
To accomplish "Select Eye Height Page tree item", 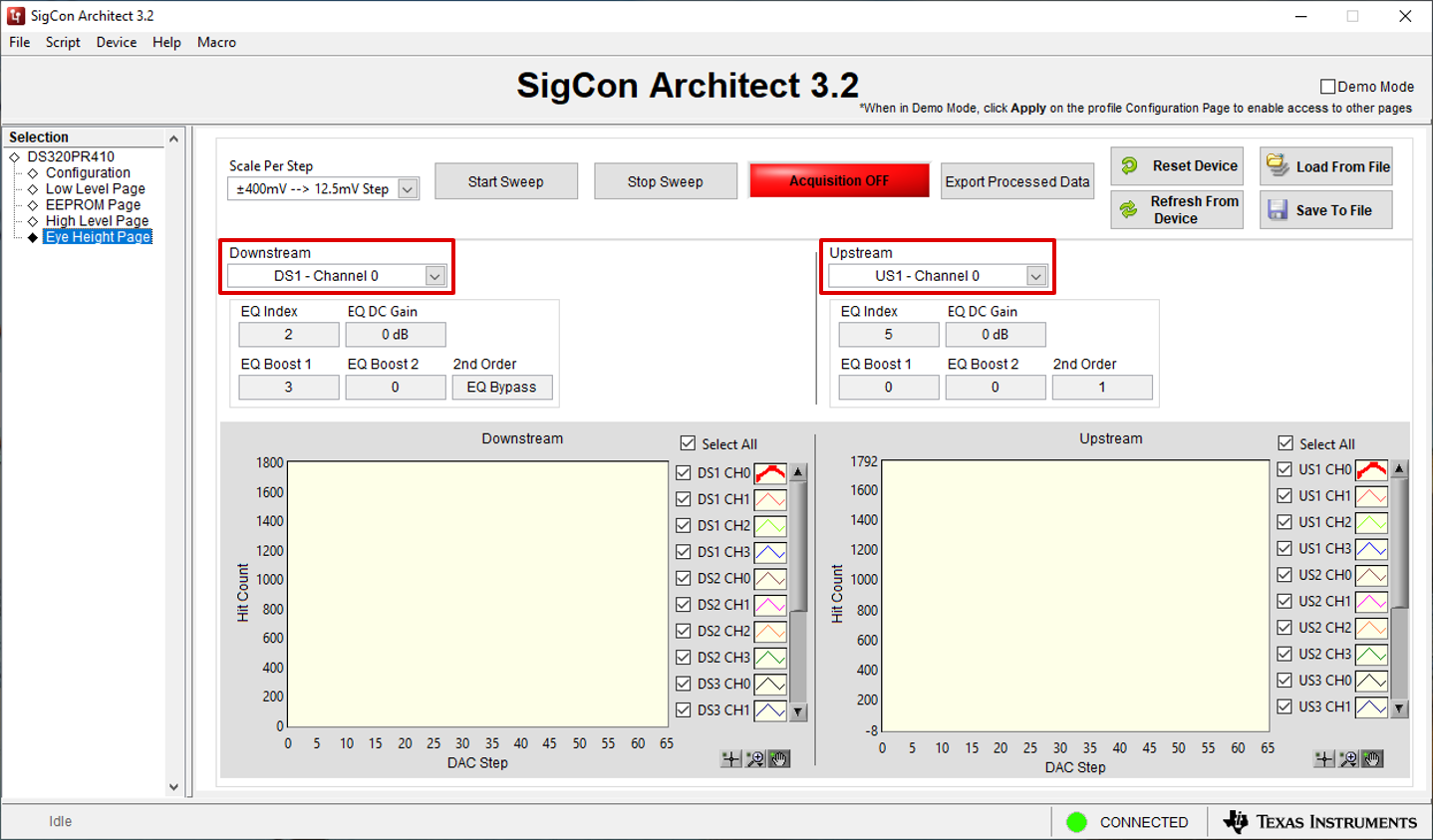I will point(98,236).
